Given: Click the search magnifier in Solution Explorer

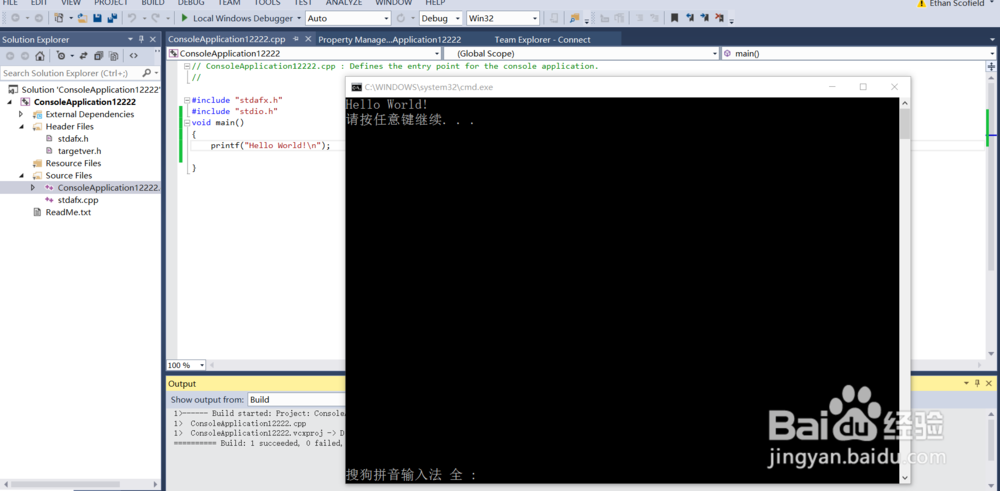Looking at the screenshot, I should click(147, 73).
